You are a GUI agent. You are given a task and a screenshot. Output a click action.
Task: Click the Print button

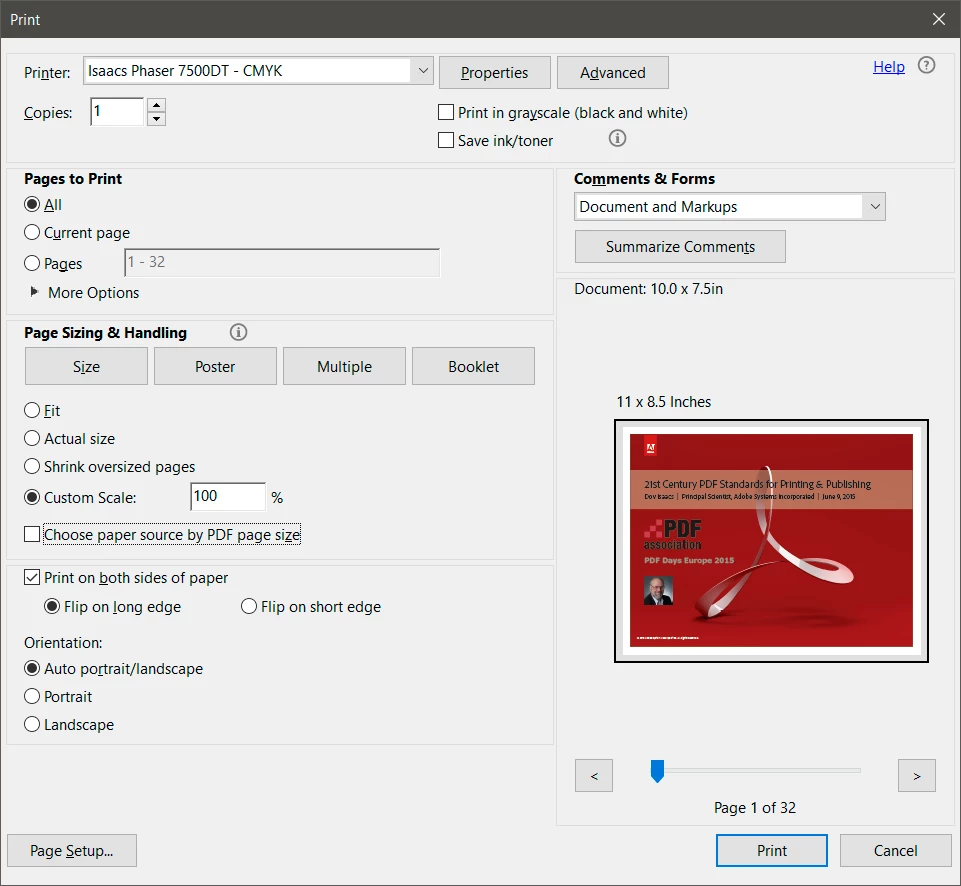coord(772,850)
